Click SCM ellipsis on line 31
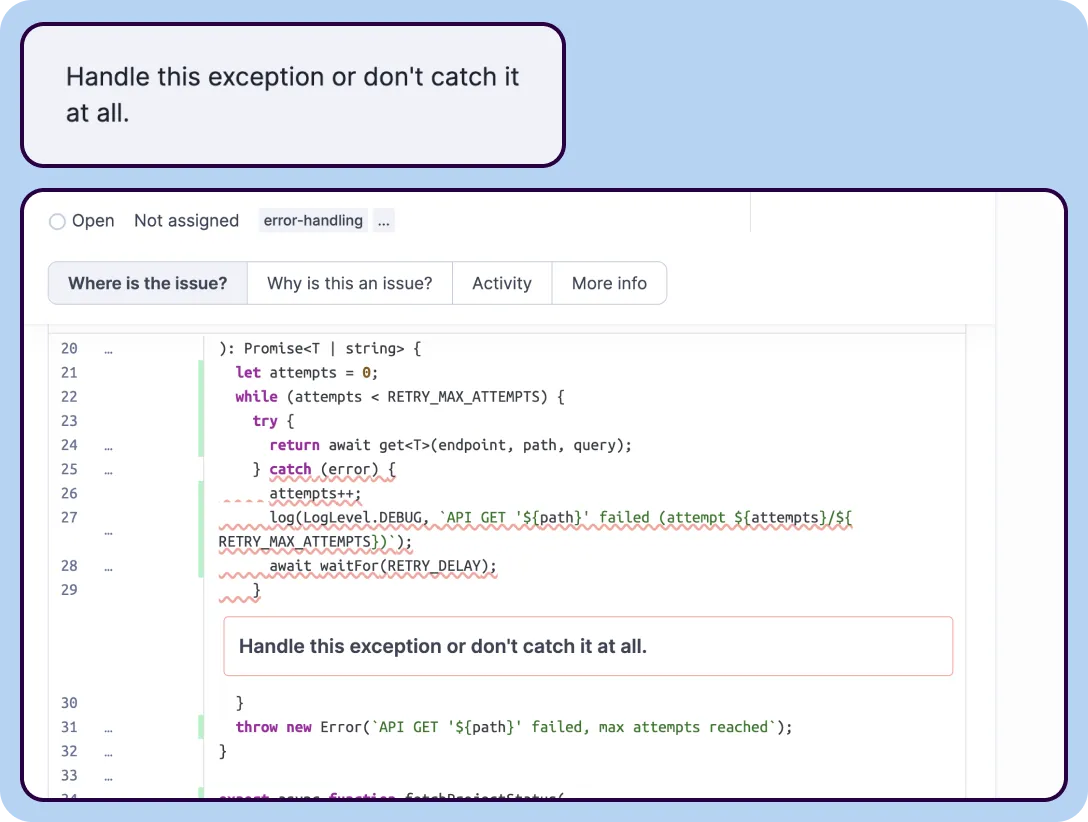Image resolution: width=1088 pixels, height=822 pixels. 108,730
